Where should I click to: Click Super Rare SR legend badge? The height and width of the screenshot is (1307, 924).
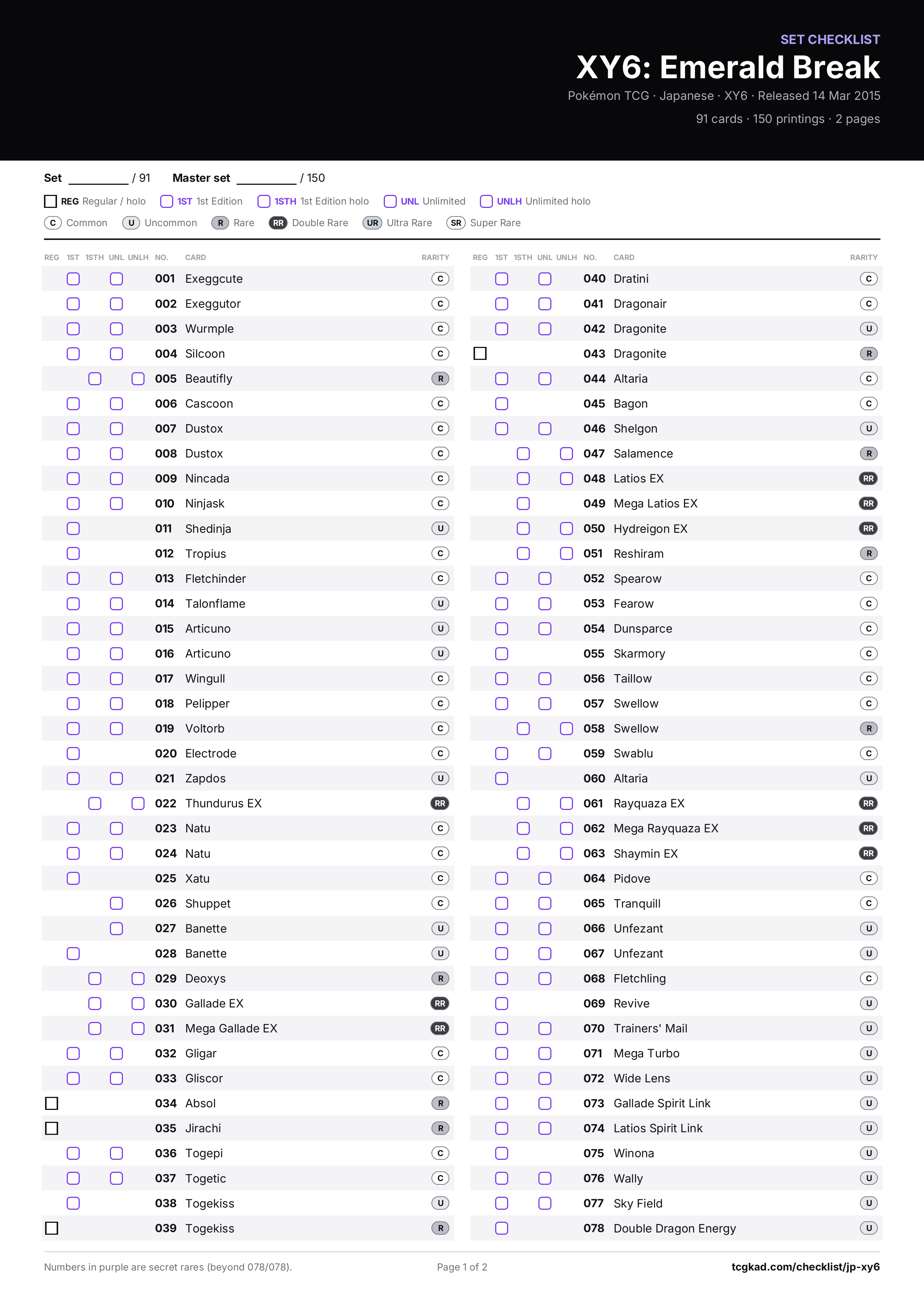[x=456, y=222]
